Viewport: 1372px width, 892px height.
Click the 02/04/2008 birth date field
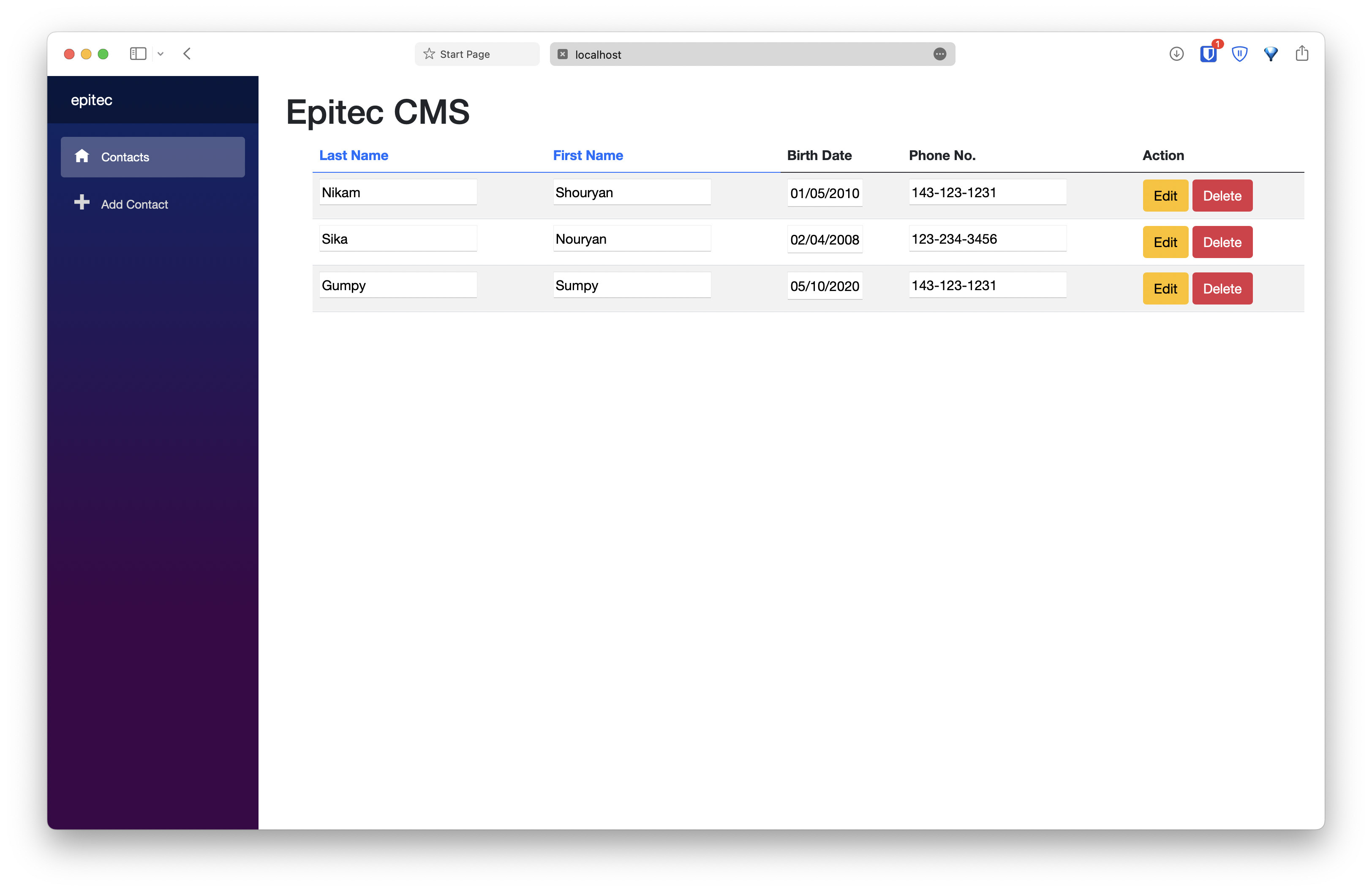pos(825,240)
